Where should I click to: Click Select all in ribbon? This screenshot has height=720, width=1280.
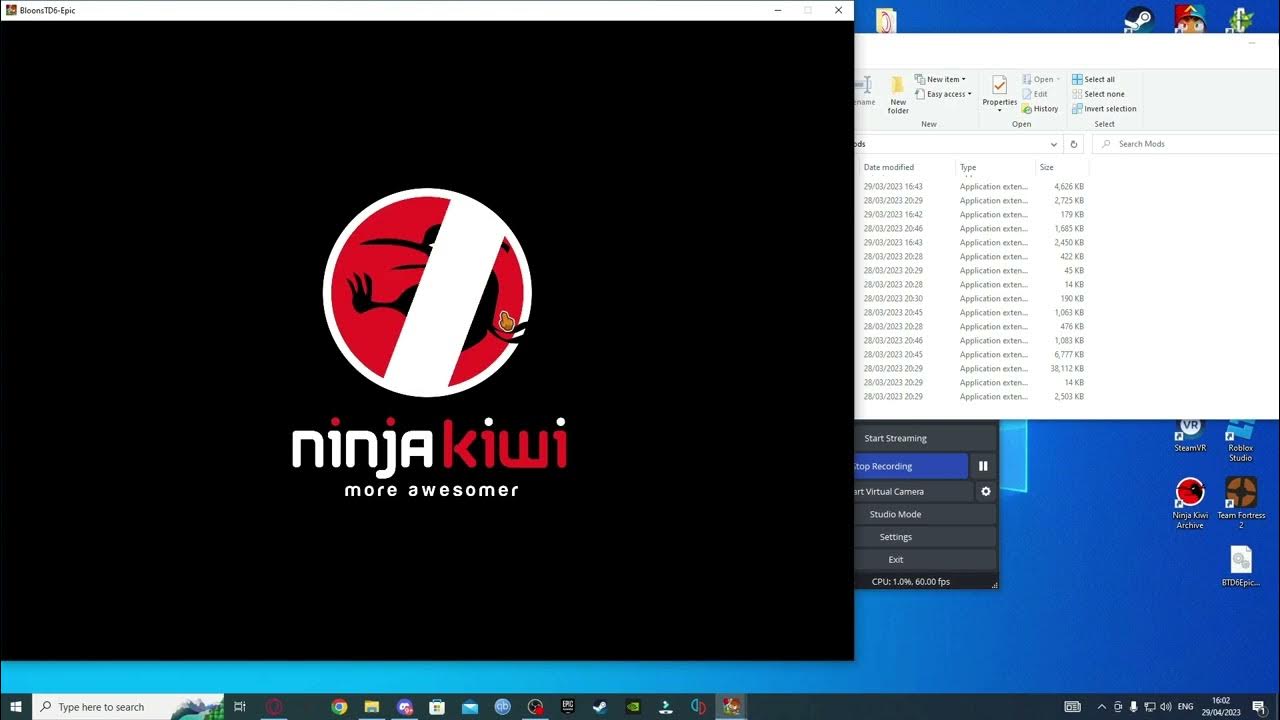pos(1093,79)
